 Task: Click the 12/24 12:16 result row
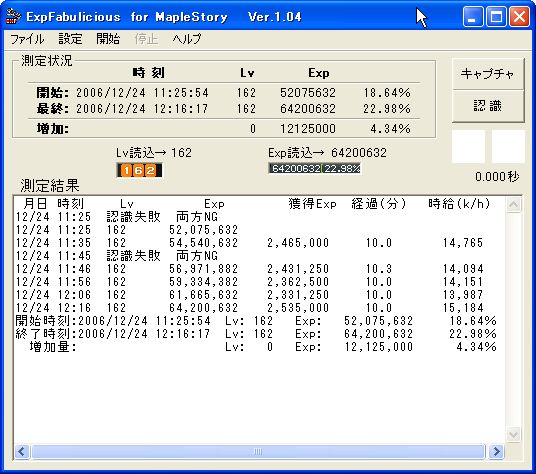250,308
